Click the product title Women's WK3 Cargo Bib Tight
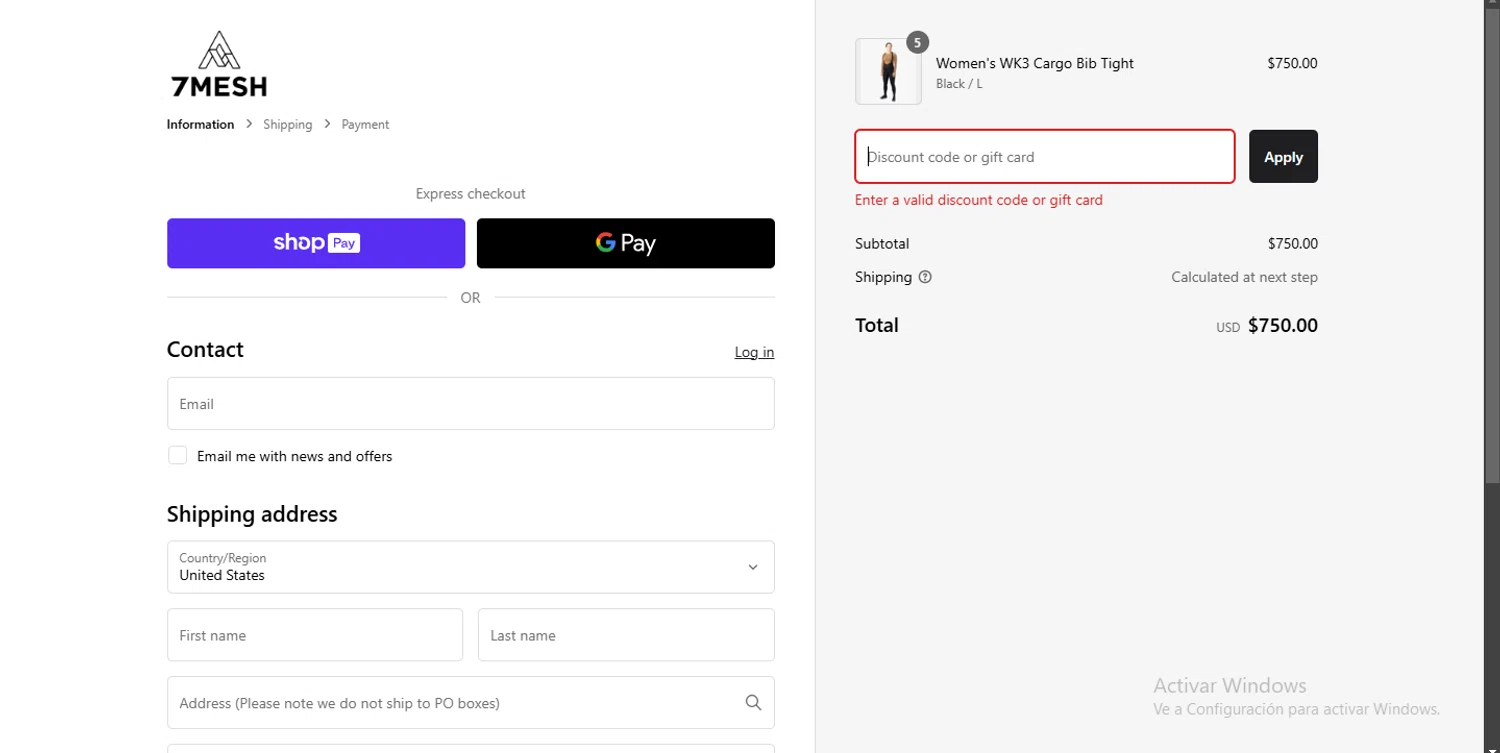Screen dimensions: 1500x753 click(x=1035, y=63)
